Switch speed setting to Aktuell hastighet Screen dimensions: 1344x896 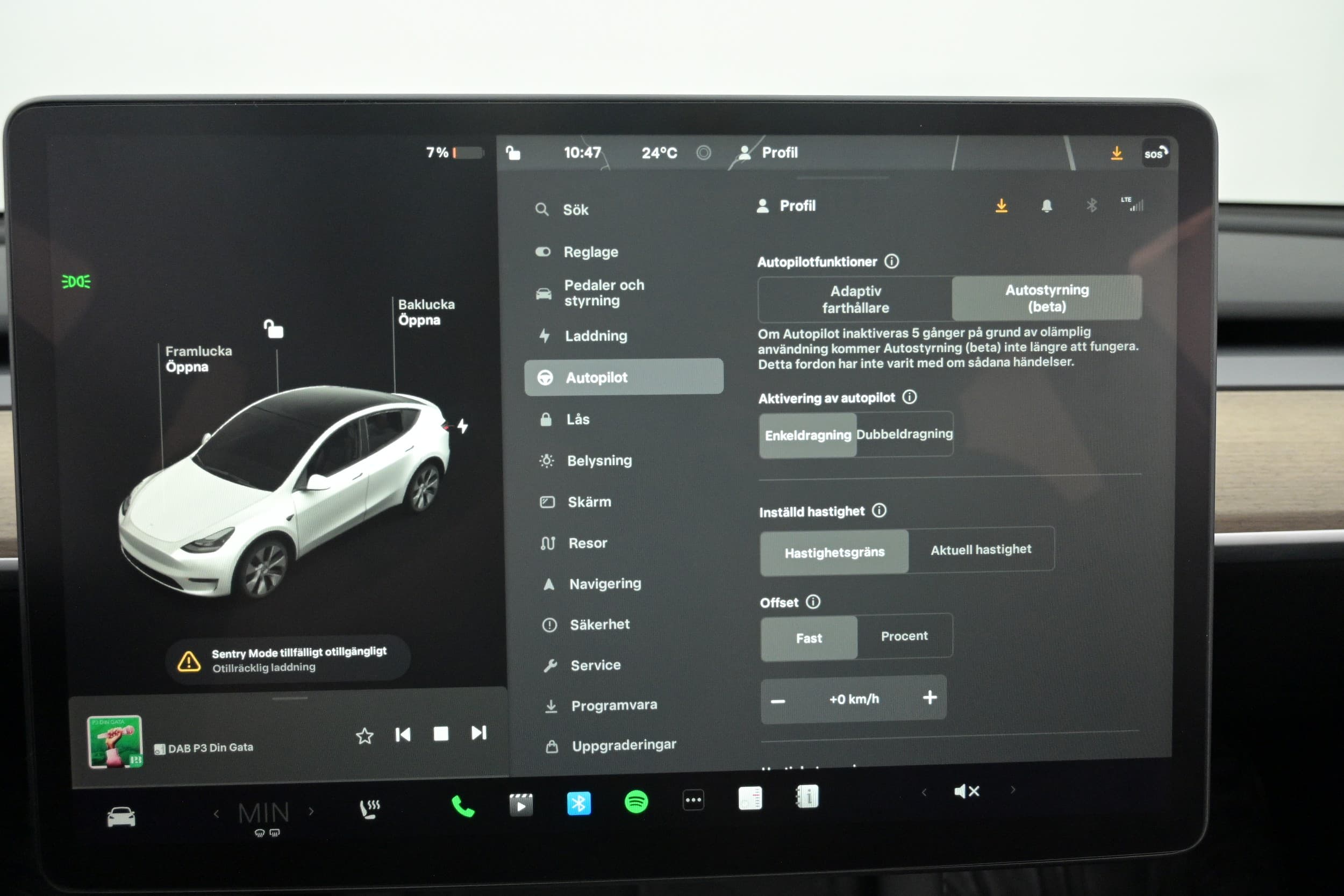pyautogui.click(x=981, y=550)
